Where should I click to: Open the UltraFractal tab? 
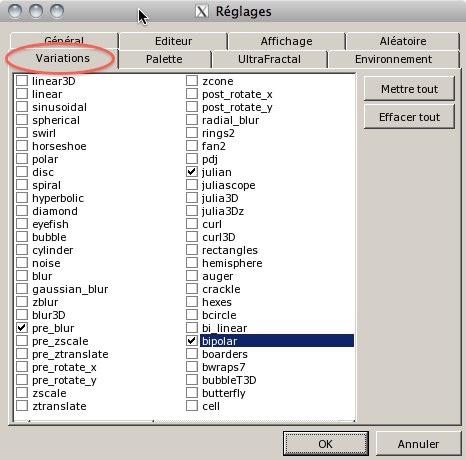[269, 59]
